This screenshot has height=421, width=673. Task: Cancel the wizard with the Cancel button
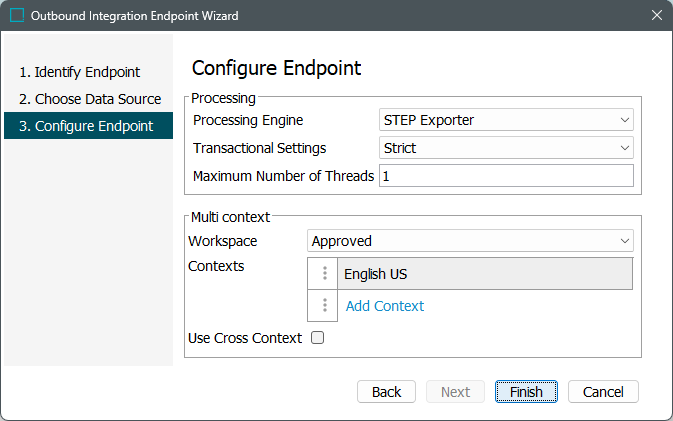tap(603, 391)
